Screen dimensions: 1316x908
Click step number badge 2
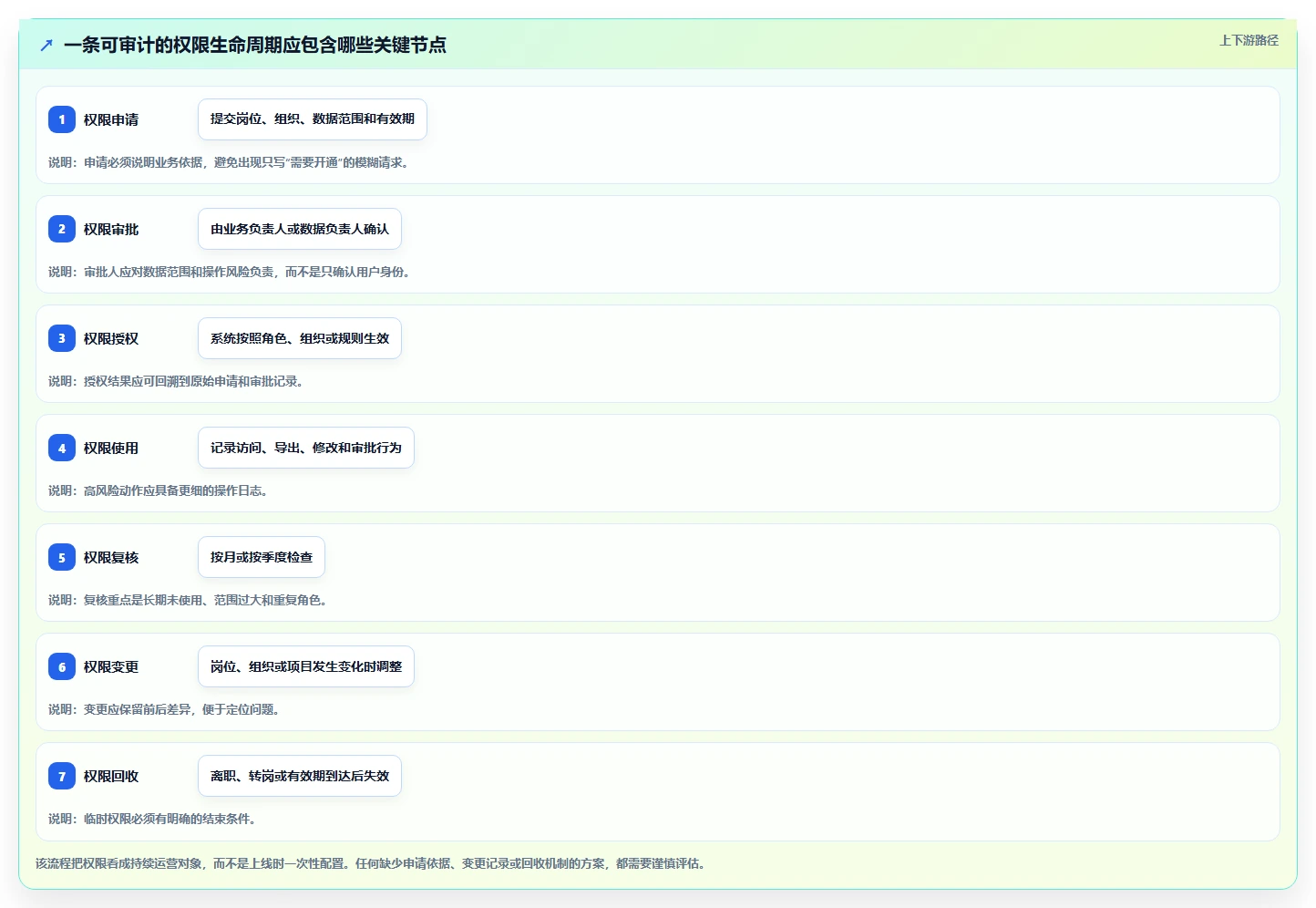tap(62, 229)
